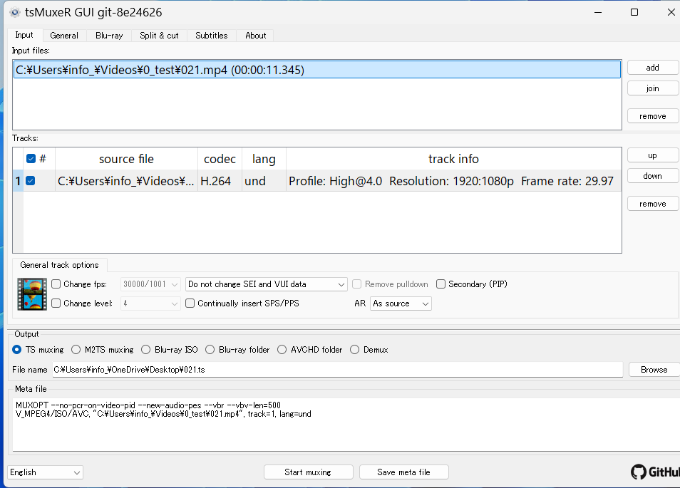Click the film strip icon in track options
The width and height of the screenshot is (680, 488).
click(32, 293)
